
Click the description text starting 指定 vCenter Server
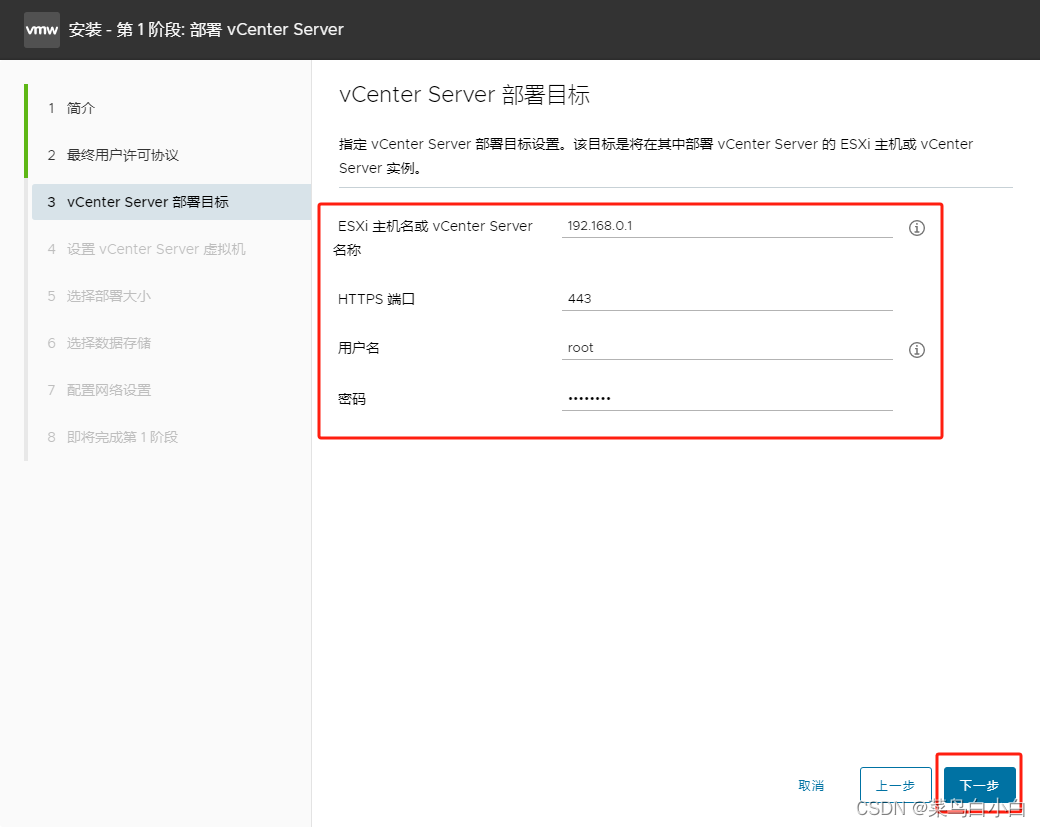655,156
